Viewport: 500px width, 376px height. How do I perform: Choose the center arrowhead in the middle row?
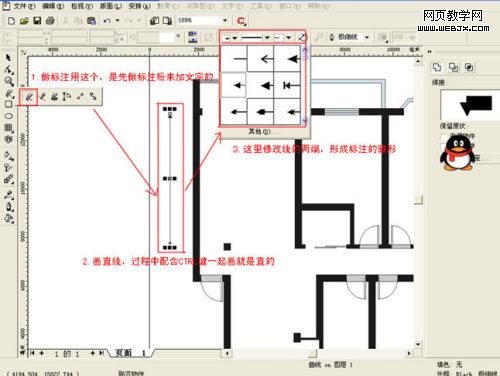click(x=261, y=86)
